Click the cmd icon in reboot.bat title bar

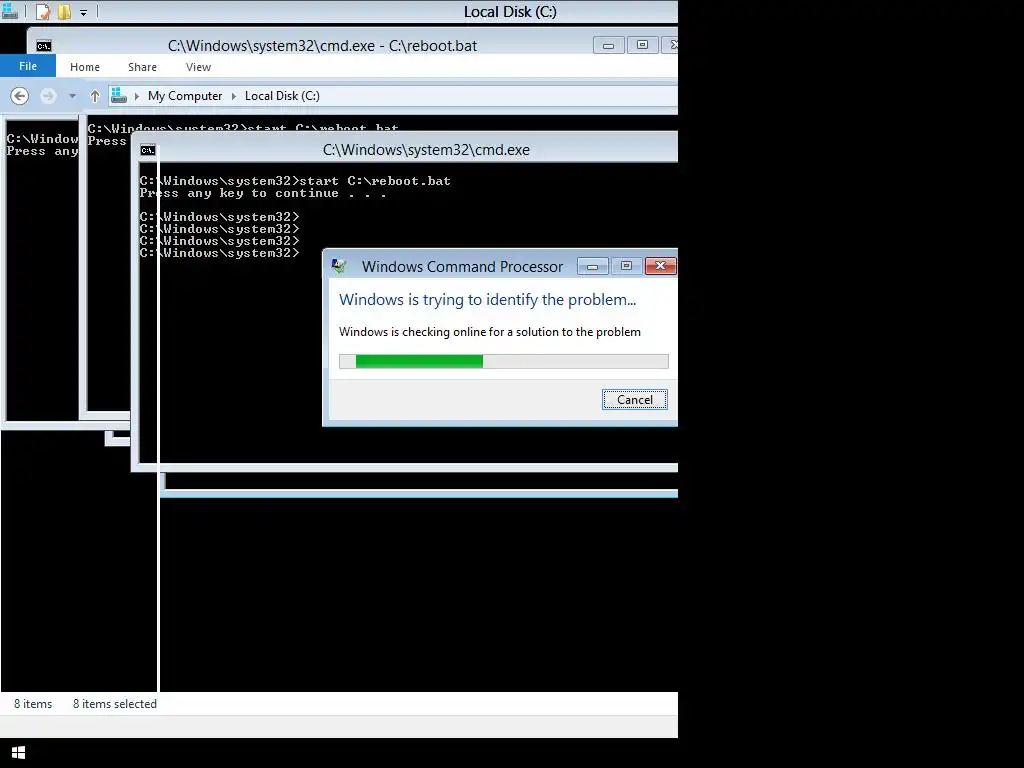(x=44, y=46)
